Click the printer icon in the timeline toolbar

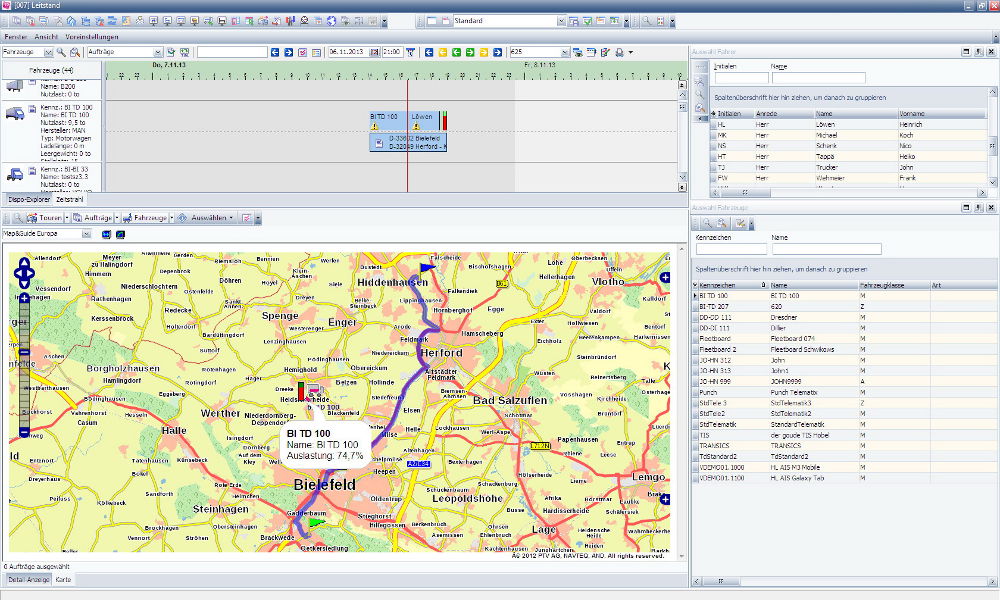click(619, 52)
